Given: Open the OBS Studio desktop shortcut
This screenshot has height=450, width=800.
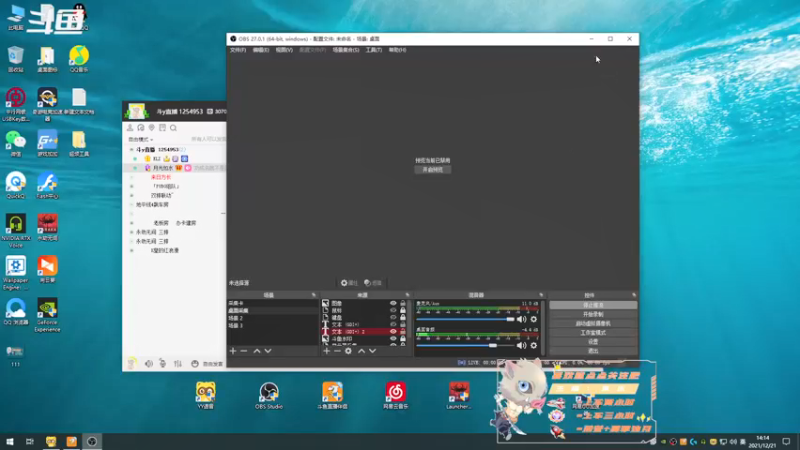Looking at the screenshot, I should (268, 396).
